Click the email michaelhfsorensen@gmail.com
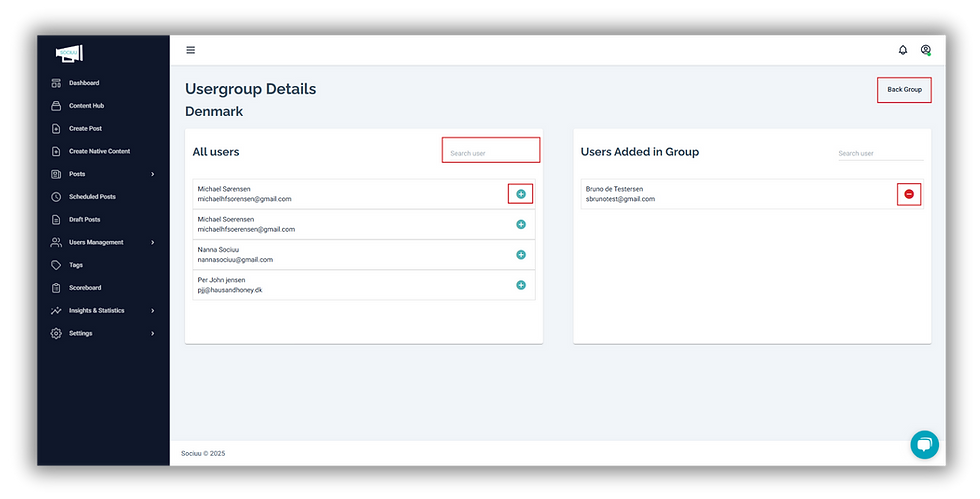 click(x=244, y=199)
